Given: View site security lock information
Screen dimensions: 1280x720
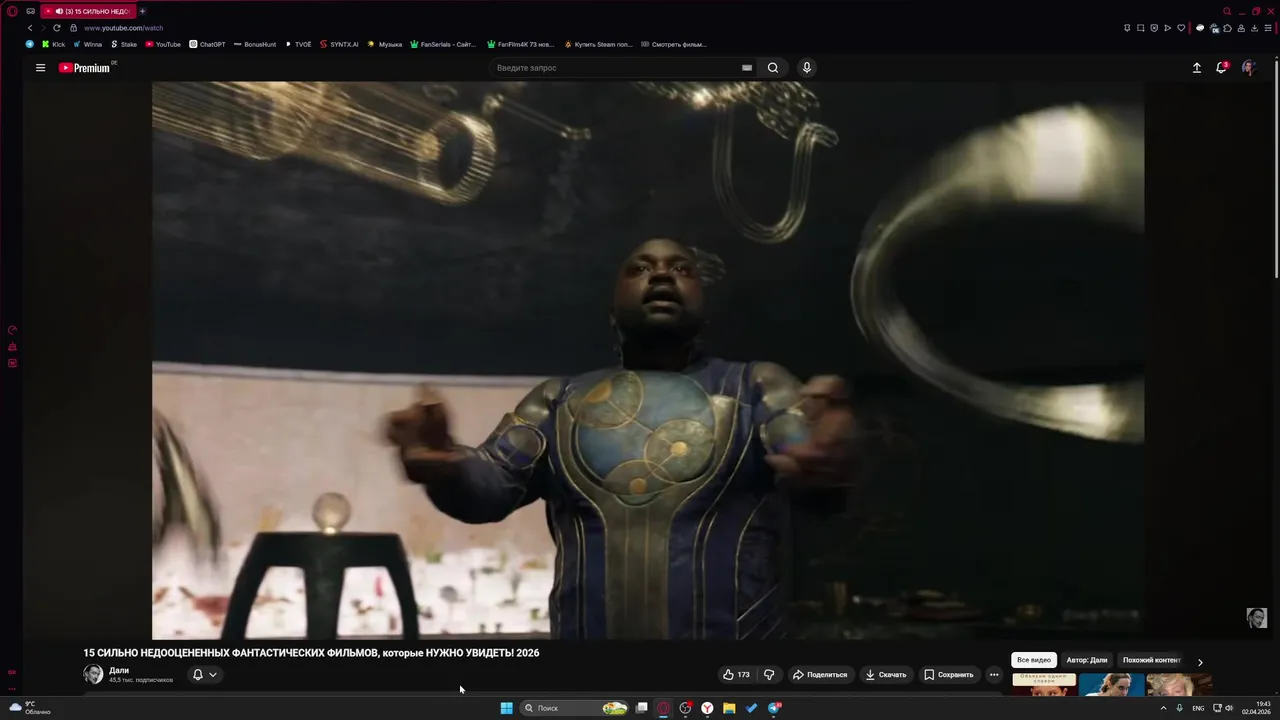Looking at the screenshot, I should [73, 28].
